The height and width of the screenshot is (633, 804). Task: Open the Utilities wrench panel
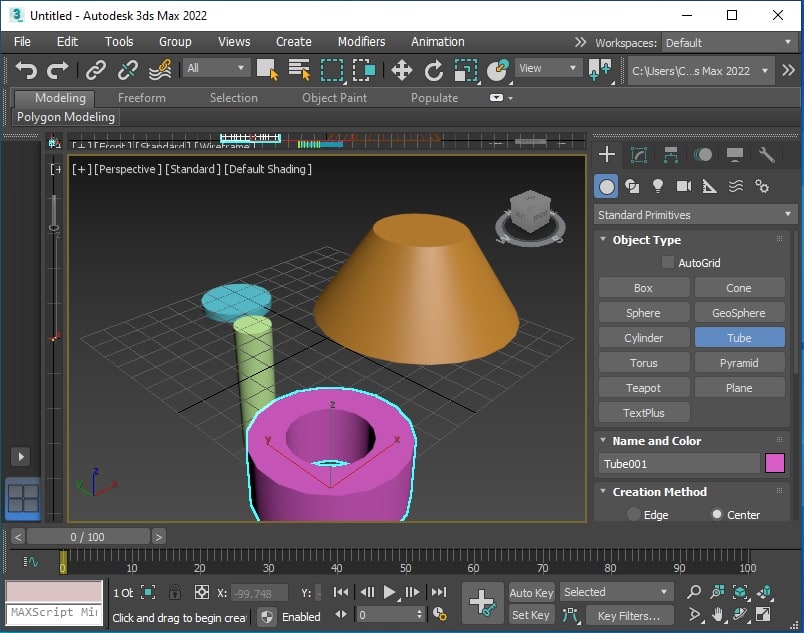[x=767, y=154]
